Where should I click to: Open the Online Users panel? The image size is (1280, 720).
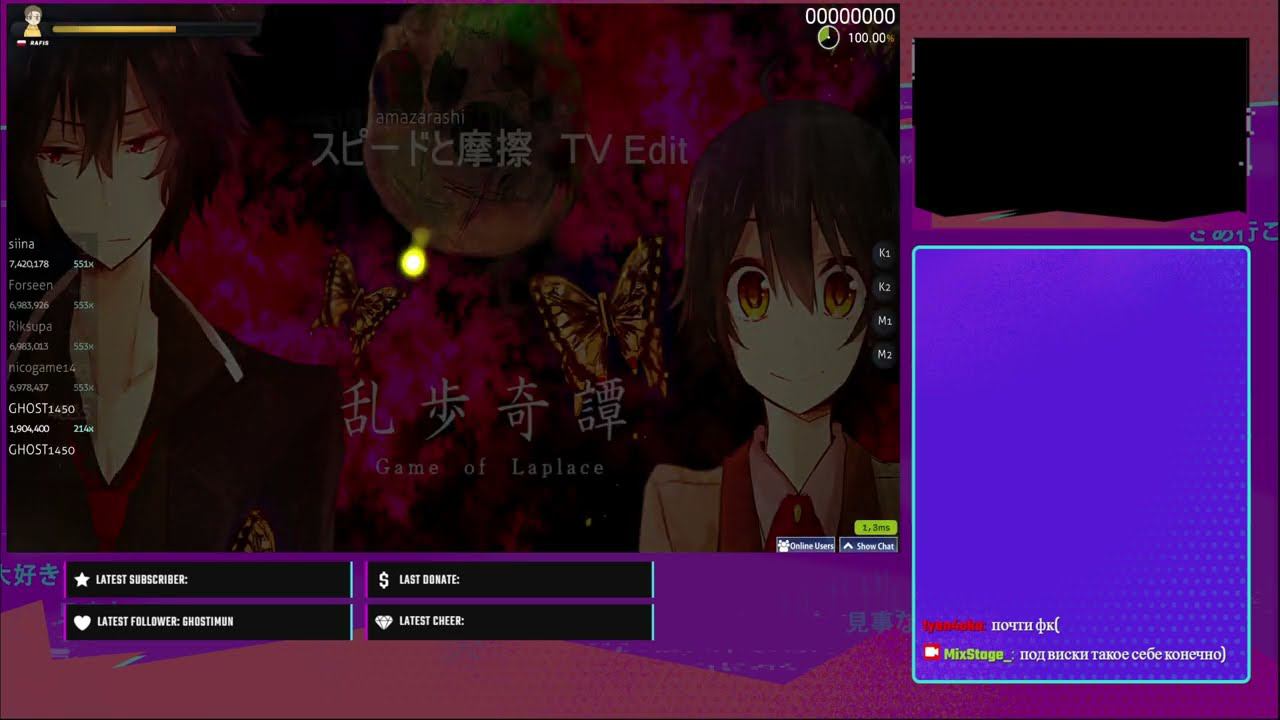click(806, 545)
